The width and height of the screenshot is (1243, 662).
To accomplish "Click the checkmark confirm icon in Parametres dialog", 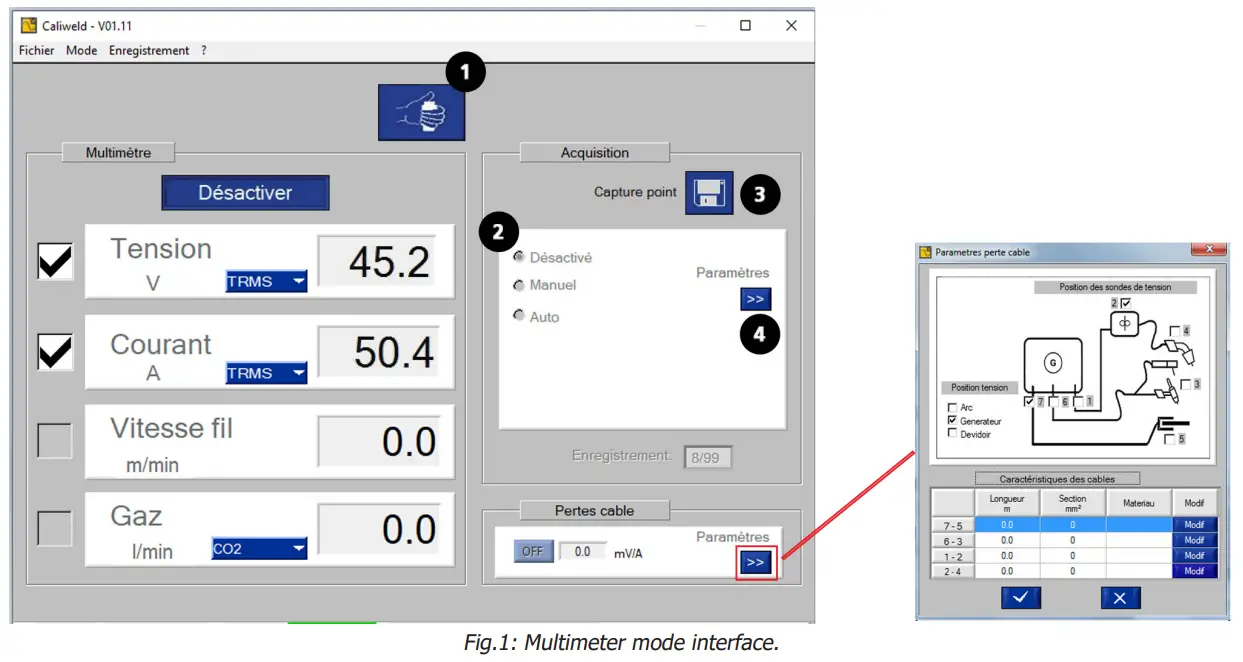I will pyautogui.click(x=1020, y=597).
